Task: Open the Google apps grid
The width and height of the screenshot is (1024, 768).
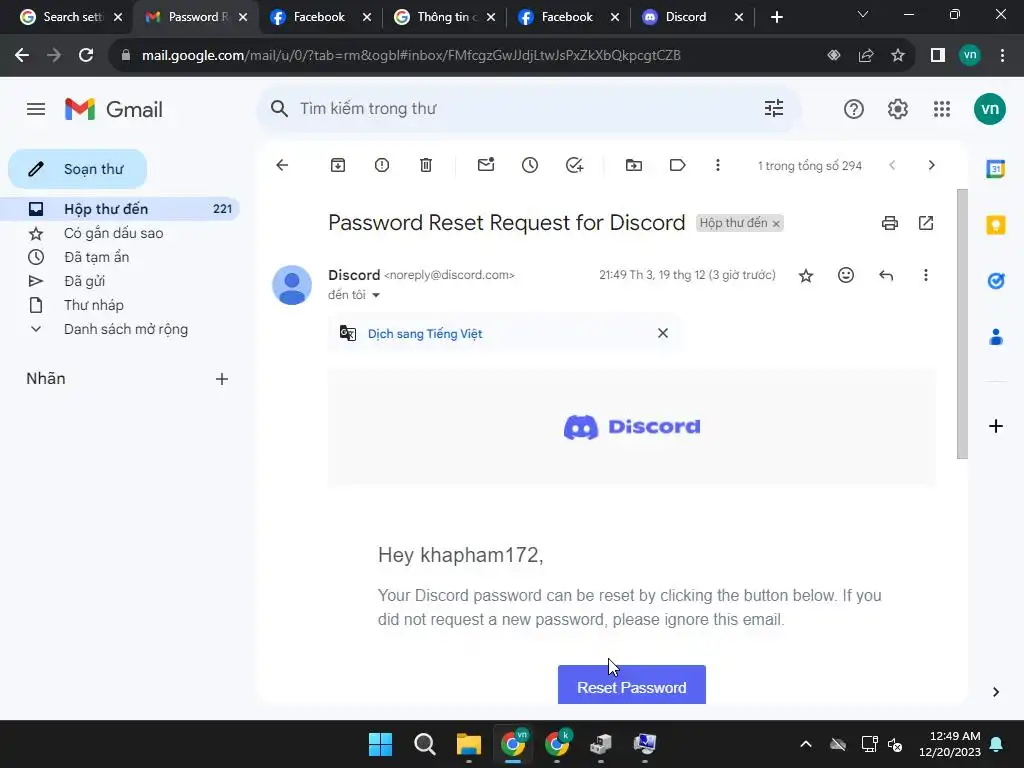Action: 942,109
